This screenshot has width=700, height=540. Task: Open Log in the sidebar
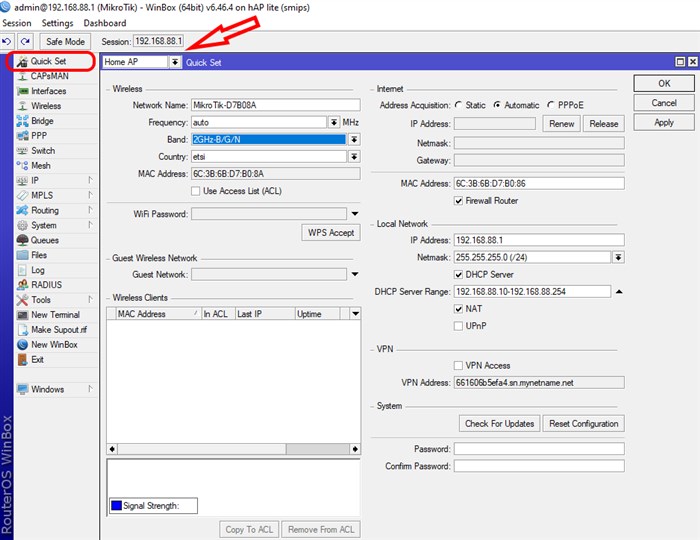[38, 270]
